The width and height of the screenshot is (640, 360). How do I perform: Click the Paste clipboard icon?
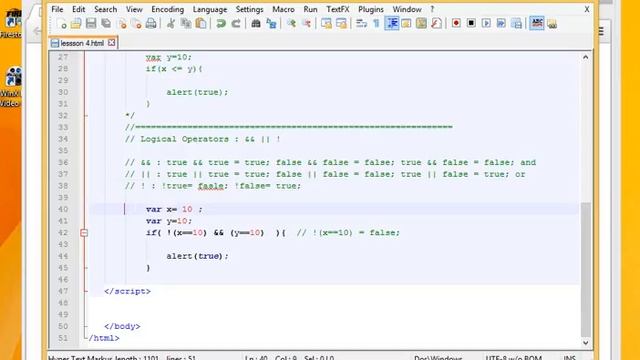click(201, 24)
